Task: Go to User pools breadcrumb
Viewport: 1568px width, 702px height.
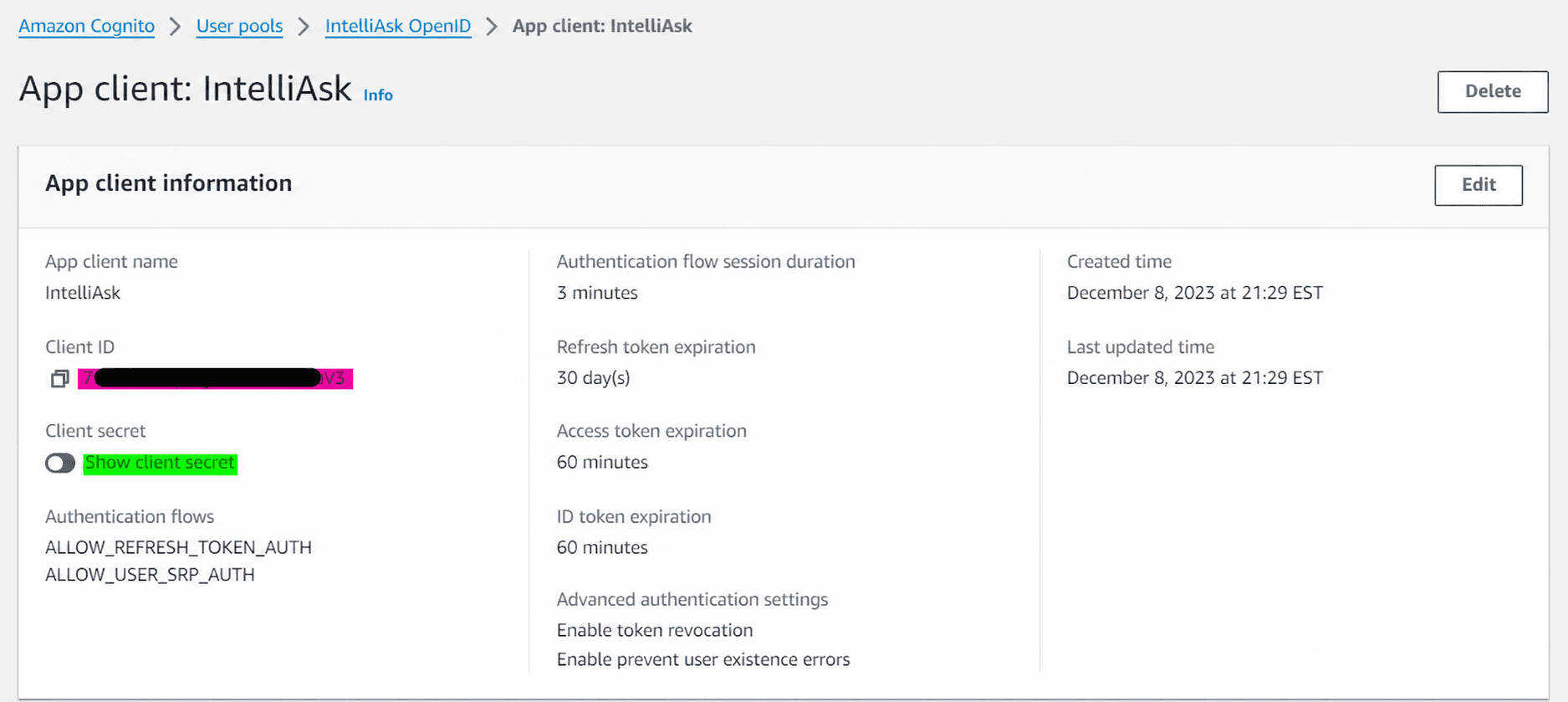Action: (x=239, y=26)
